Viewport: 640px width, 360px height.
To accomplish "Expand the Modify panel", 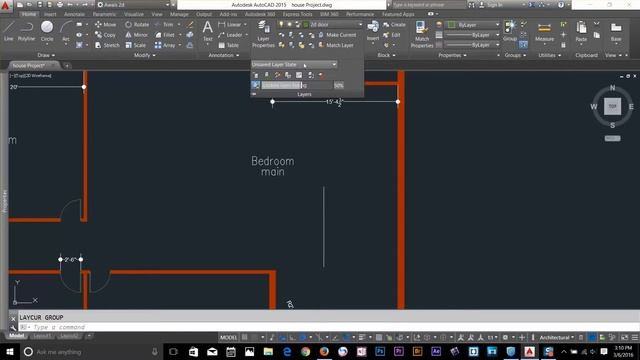I will coord(145,55).
